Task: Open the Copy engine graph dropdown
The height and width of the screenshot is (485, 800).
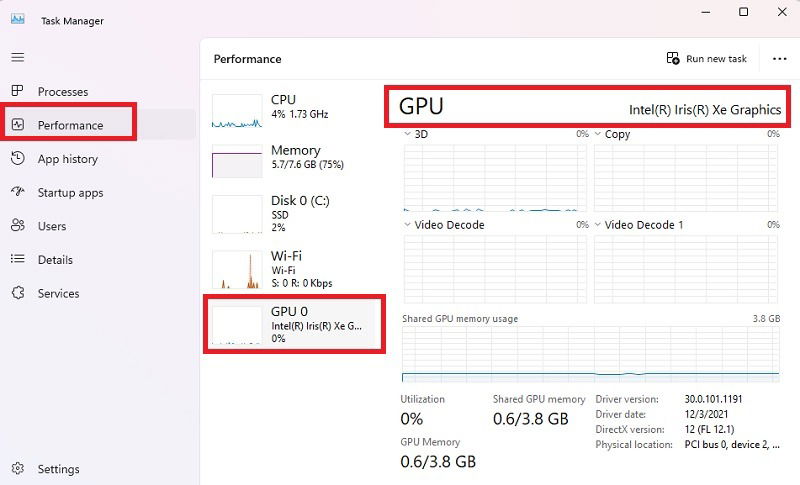Action: pyautogui.click(x=597, y=134)
